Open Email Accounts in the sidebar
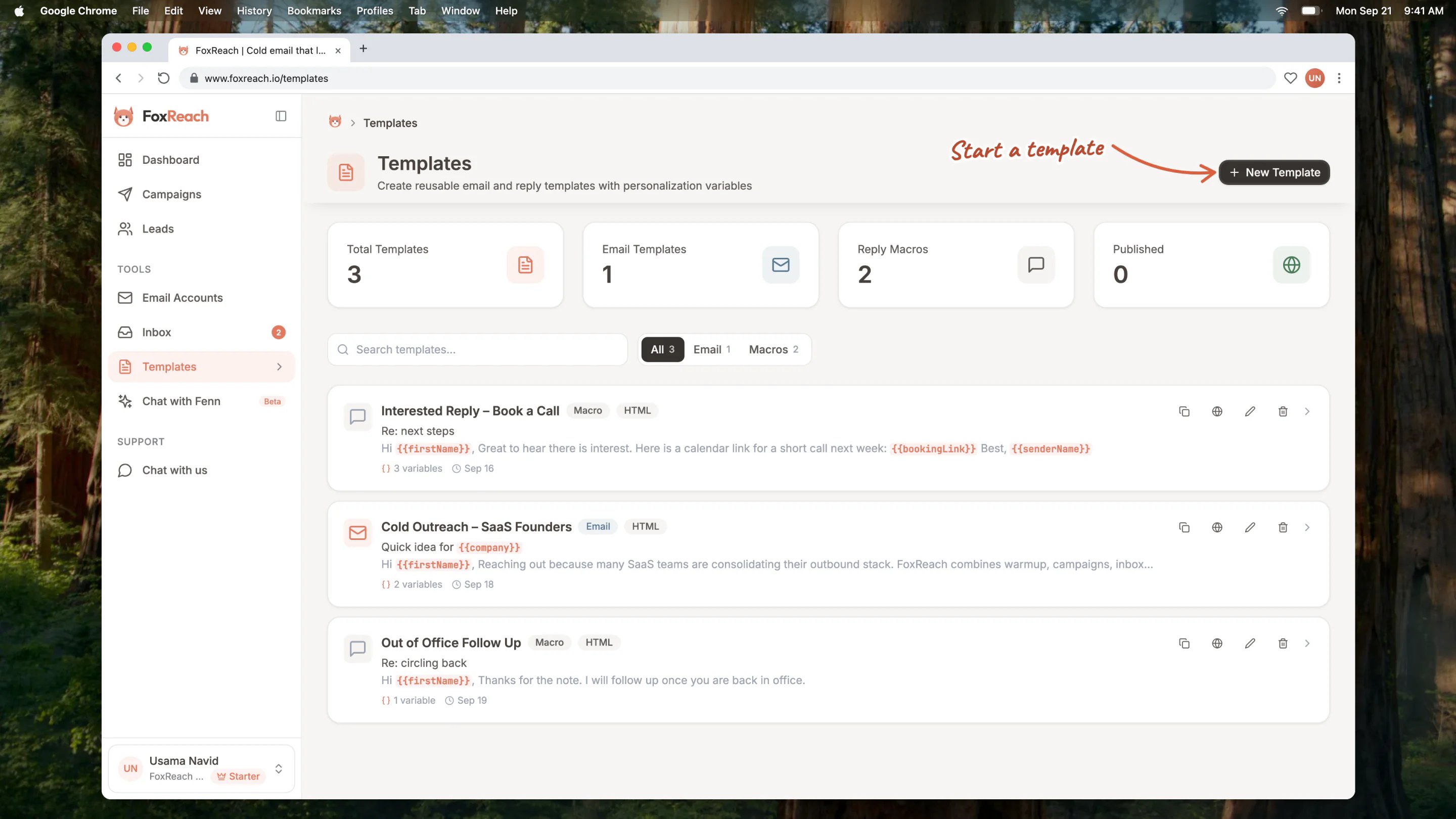This screenshot has height=819, width=1456. pyautogui.click(x=201, y=298)
